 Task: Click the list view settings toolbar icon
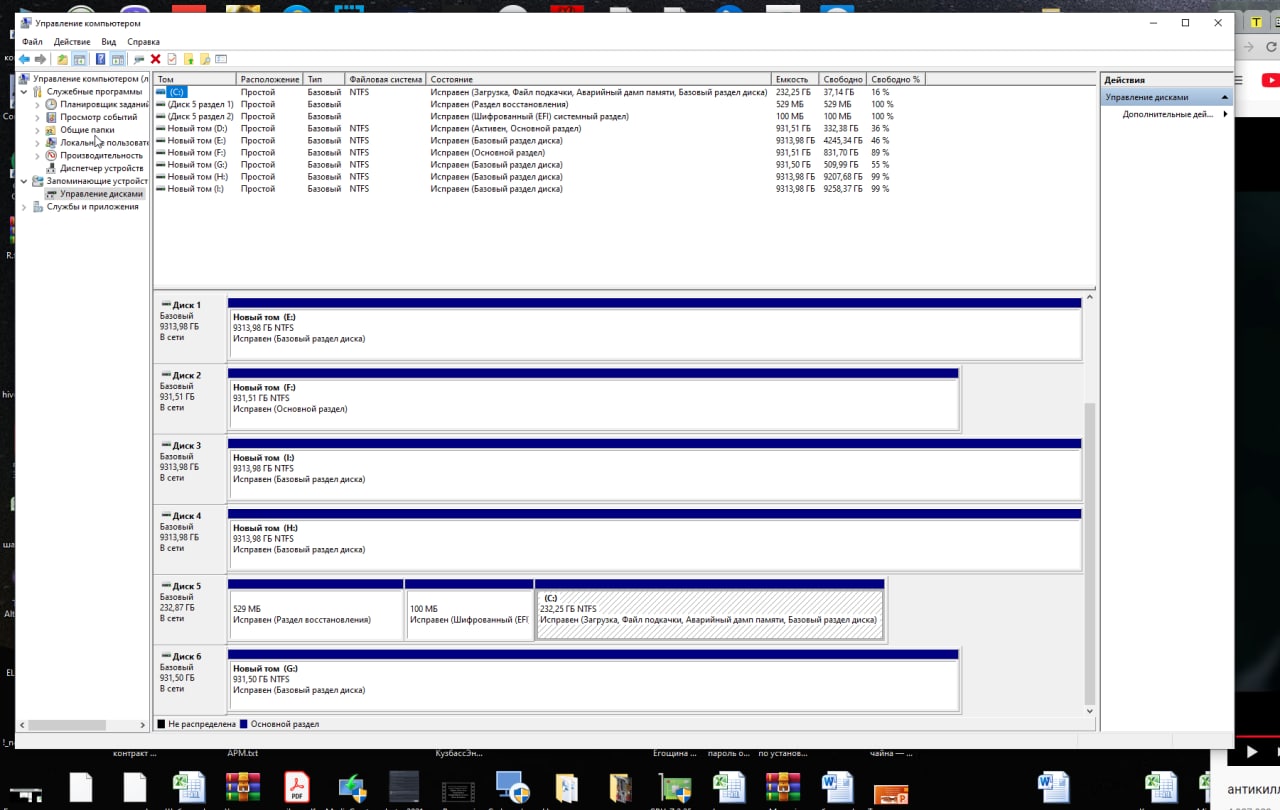(x=221, y=59)
